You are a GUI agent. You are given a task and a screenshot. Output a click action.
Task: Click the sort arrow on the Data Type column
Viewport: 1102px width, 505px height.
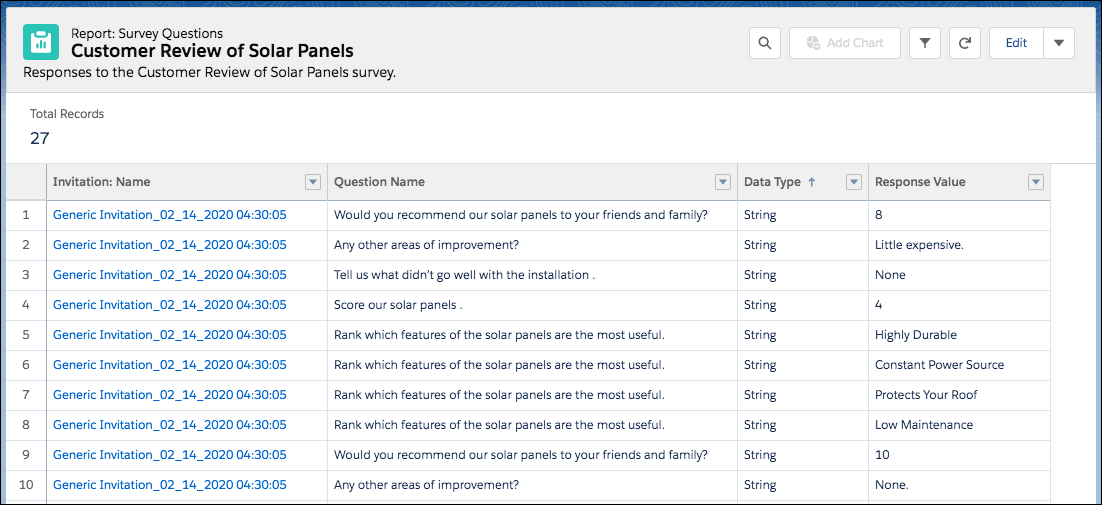pyautogui.click(x=812, y=182)
